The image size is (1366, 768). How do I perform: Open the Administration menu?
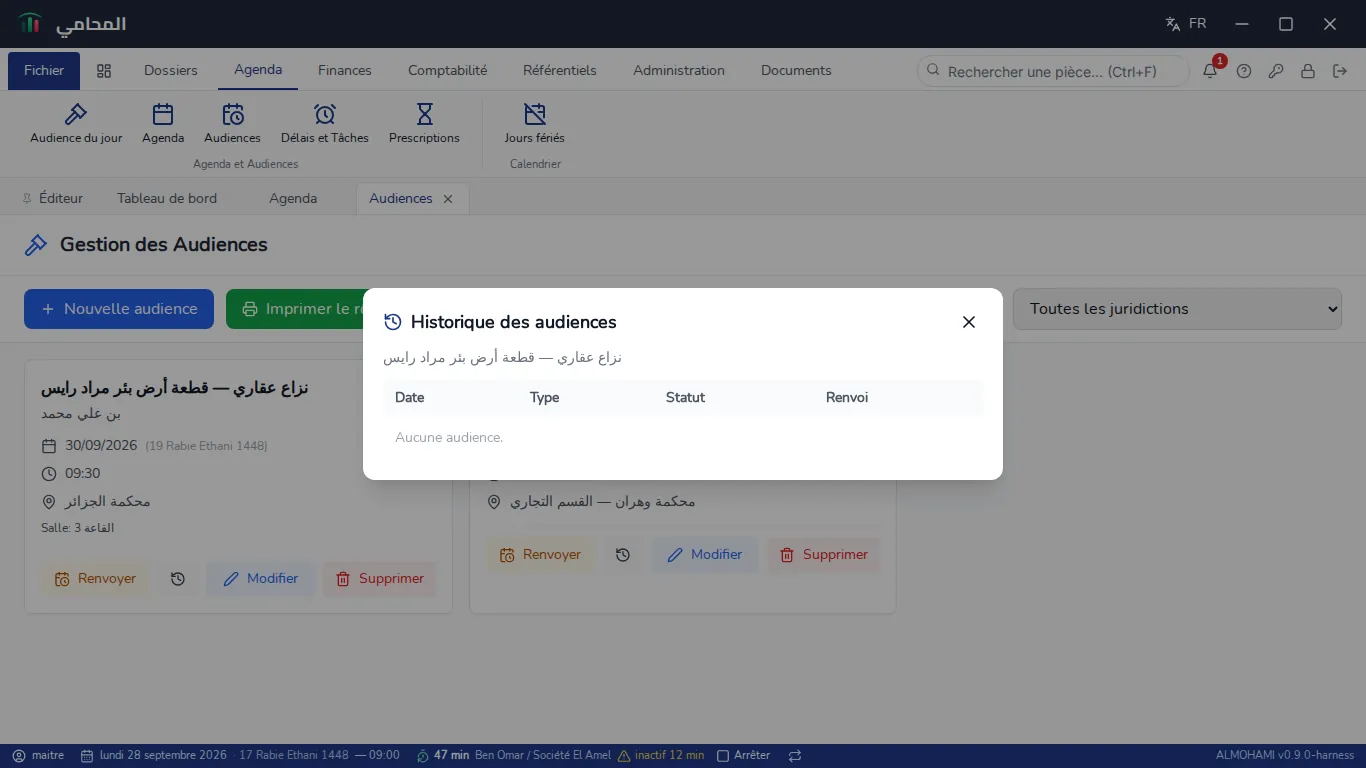679,70
